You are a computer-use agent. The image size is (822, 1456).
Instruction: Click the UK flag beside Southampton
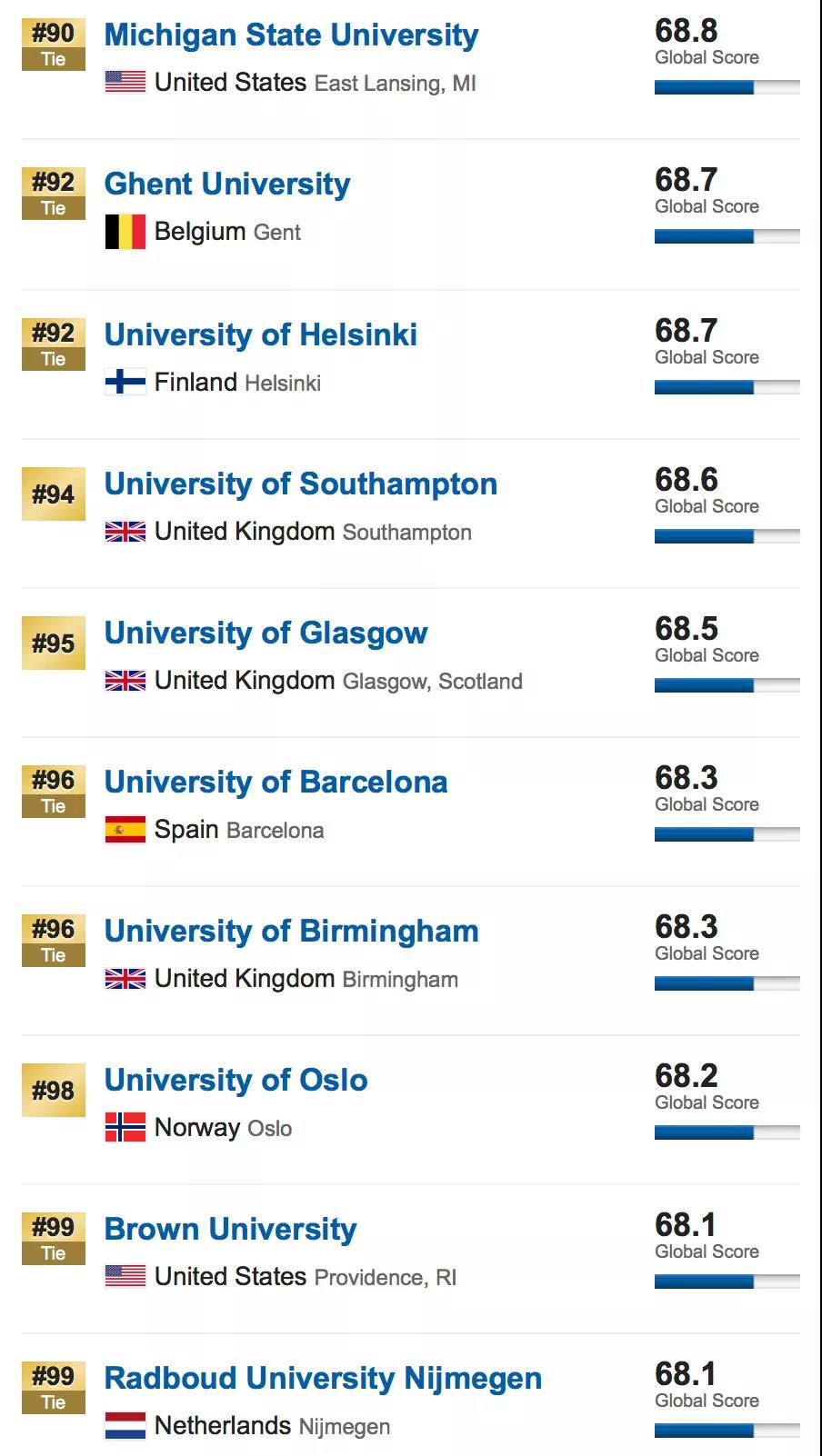pyautogui.click(x=125, y=532)
